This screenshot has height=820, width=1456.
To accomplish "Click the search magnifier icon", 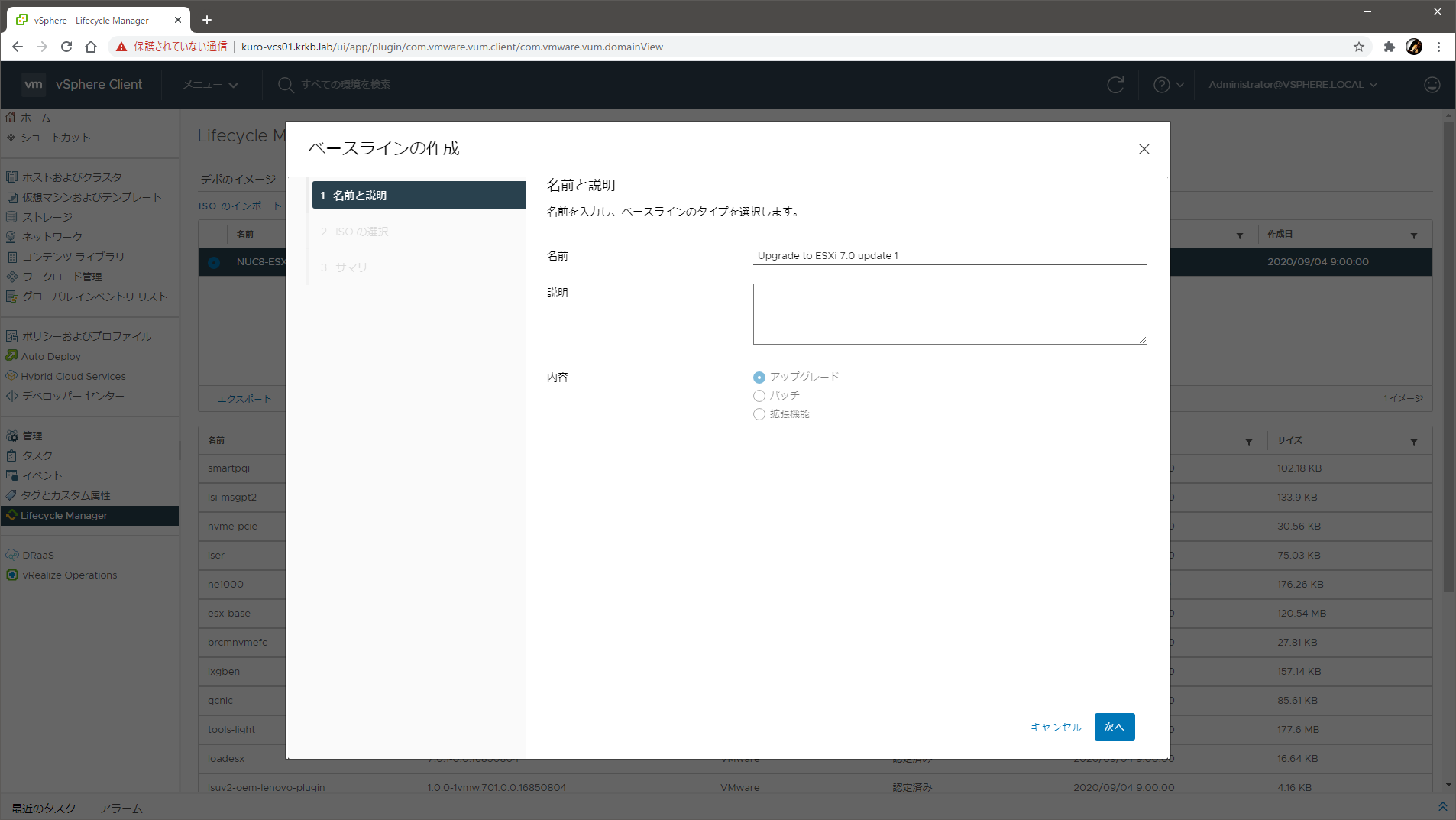I will pos(286,85).
